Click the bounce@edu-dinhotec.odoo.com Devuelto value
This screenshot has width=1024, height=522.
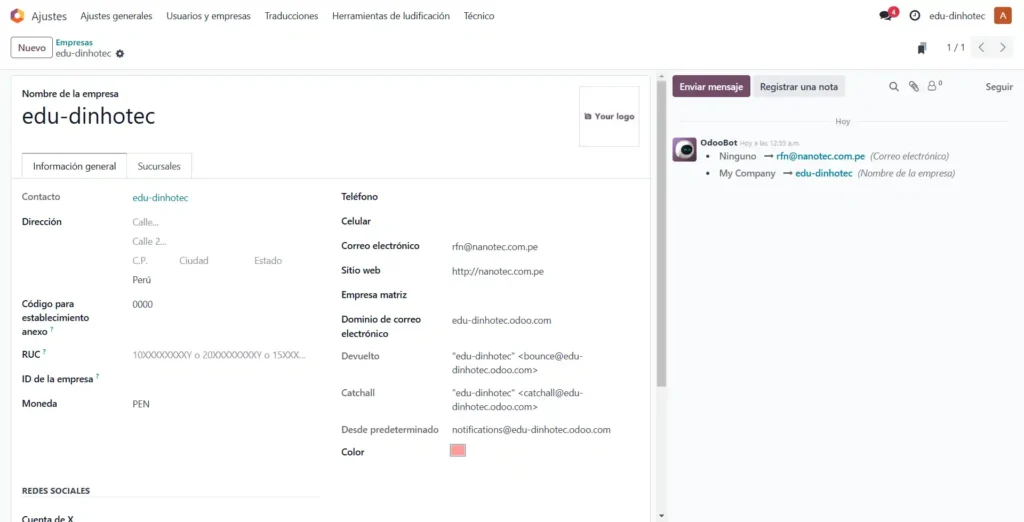pos(517,363)
